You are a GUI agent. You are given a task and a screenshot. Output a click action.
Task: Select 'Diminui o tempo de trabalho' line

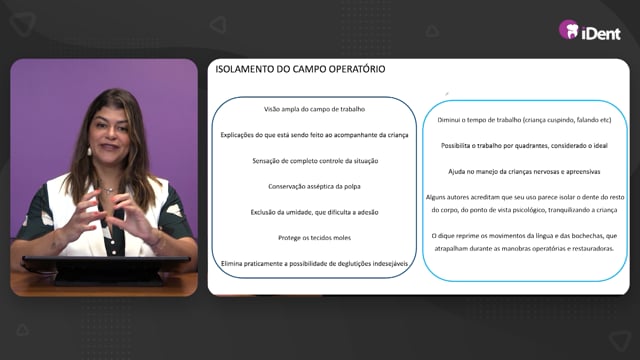524,120
